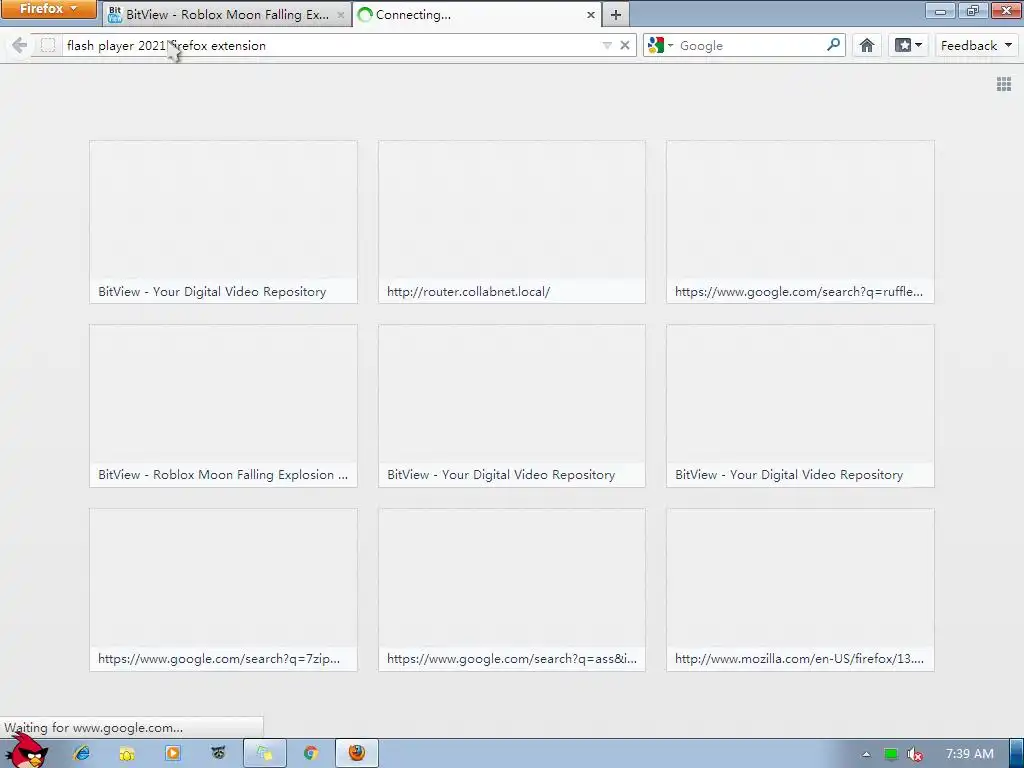Go to home page with Home icon

[867, 45]
